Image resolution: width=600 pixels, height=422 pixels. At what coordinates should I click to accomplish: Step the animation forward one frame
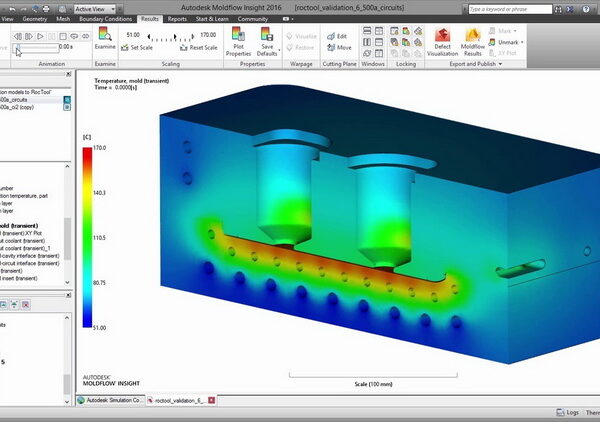click(29, 36)
